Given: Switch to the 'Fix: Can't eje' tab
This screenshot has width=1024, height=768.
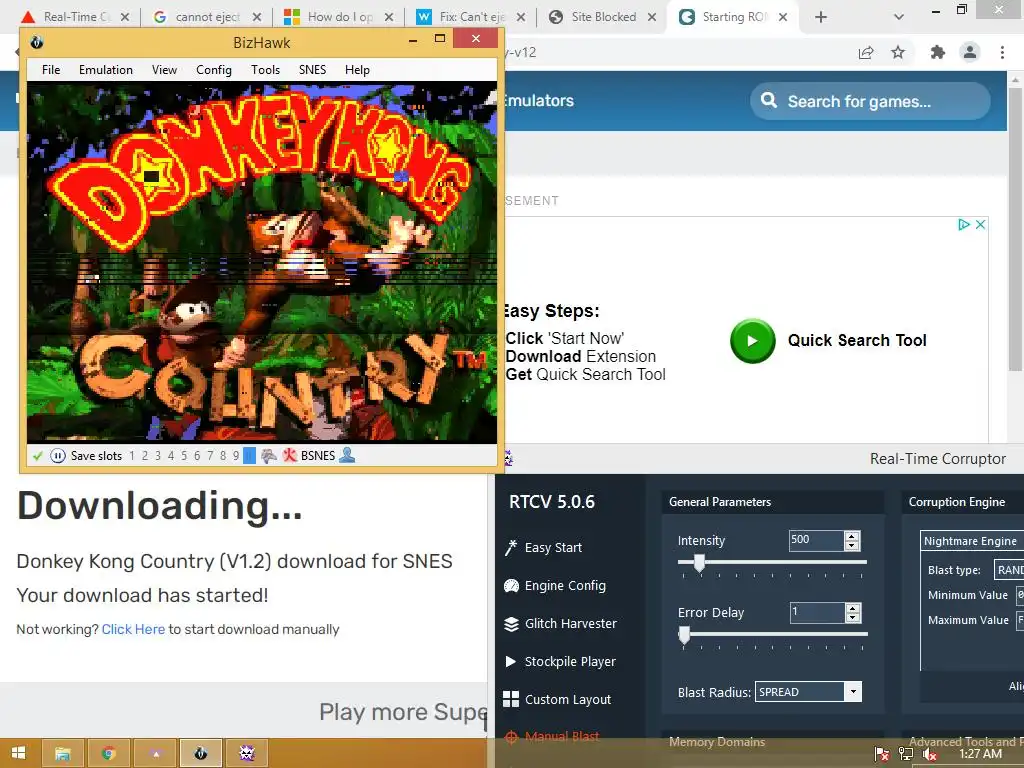Looking at the screenshot, I should tap(470, 17).
